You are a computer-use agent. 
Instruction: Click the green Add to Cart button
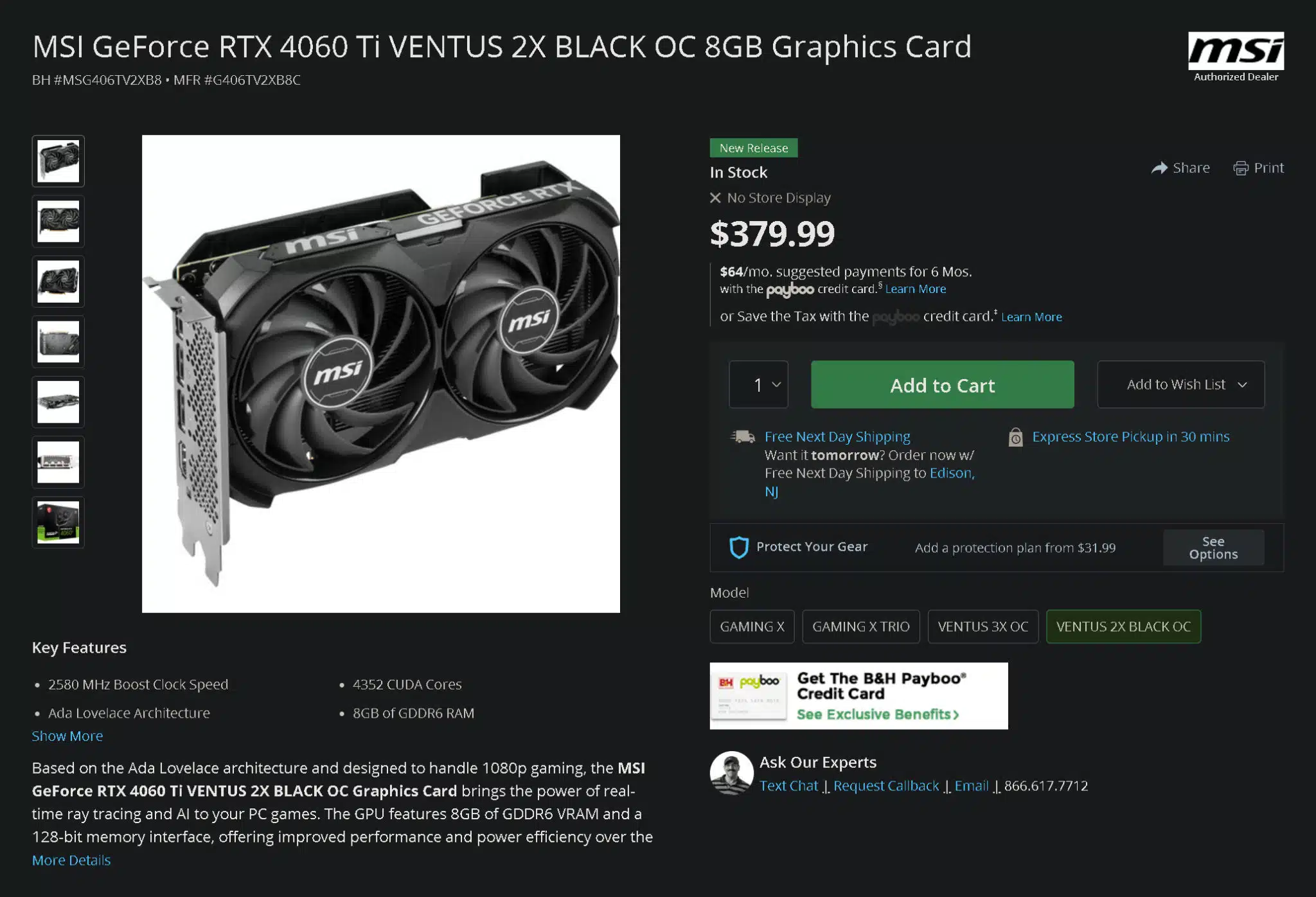pos(942,384)
